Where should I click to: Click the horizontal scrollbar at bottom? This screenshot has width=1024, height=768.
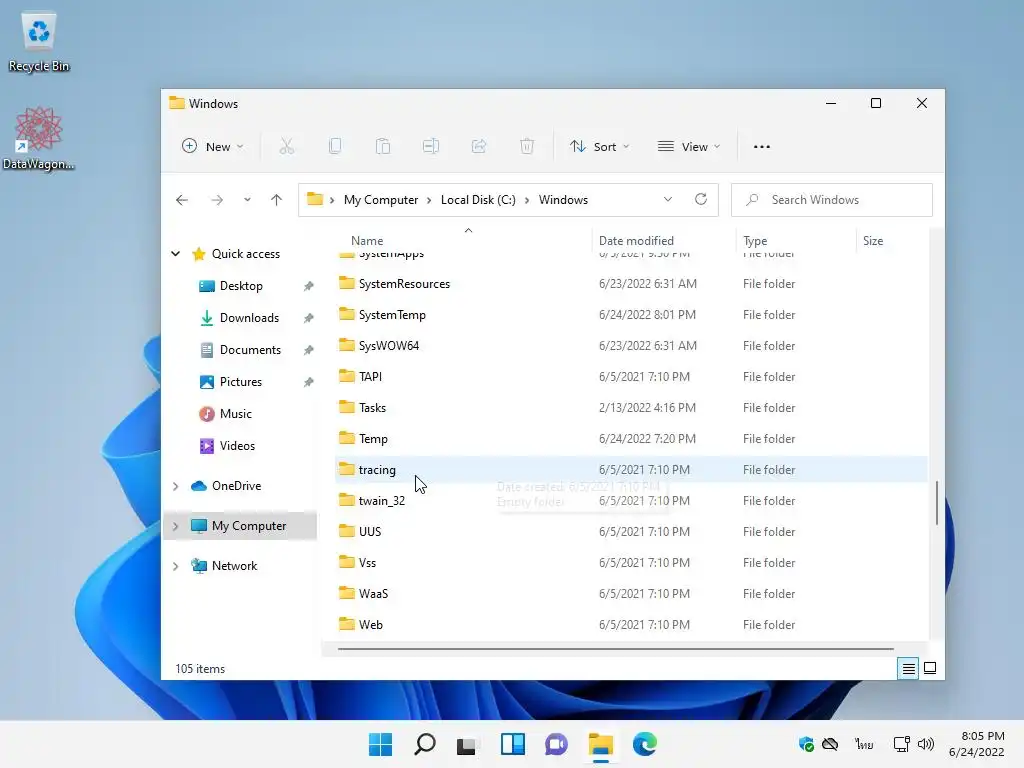615,649
